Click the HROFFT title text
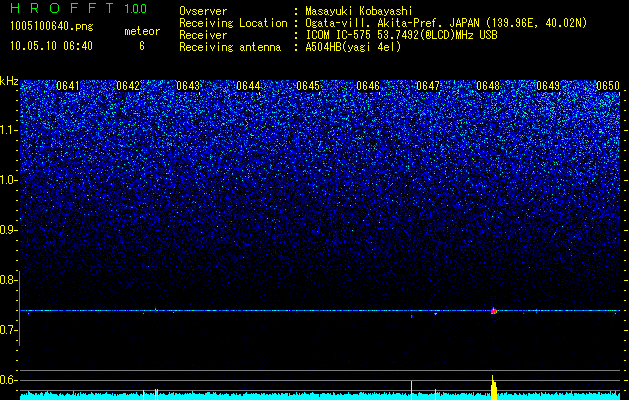This screenshot has height=400, width=629. 63,8
